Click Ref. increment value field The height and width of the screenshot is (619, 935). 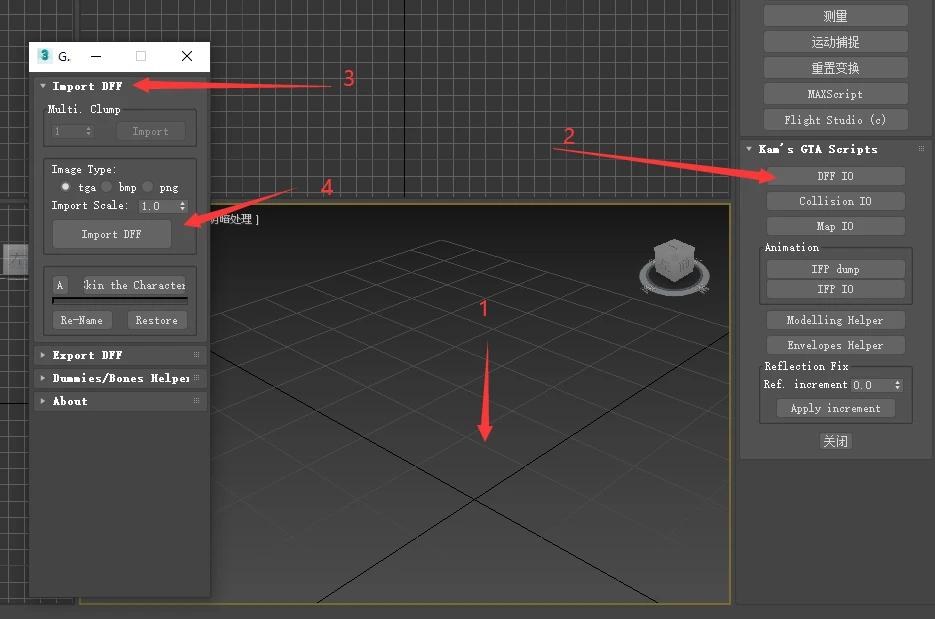point(871,385)
